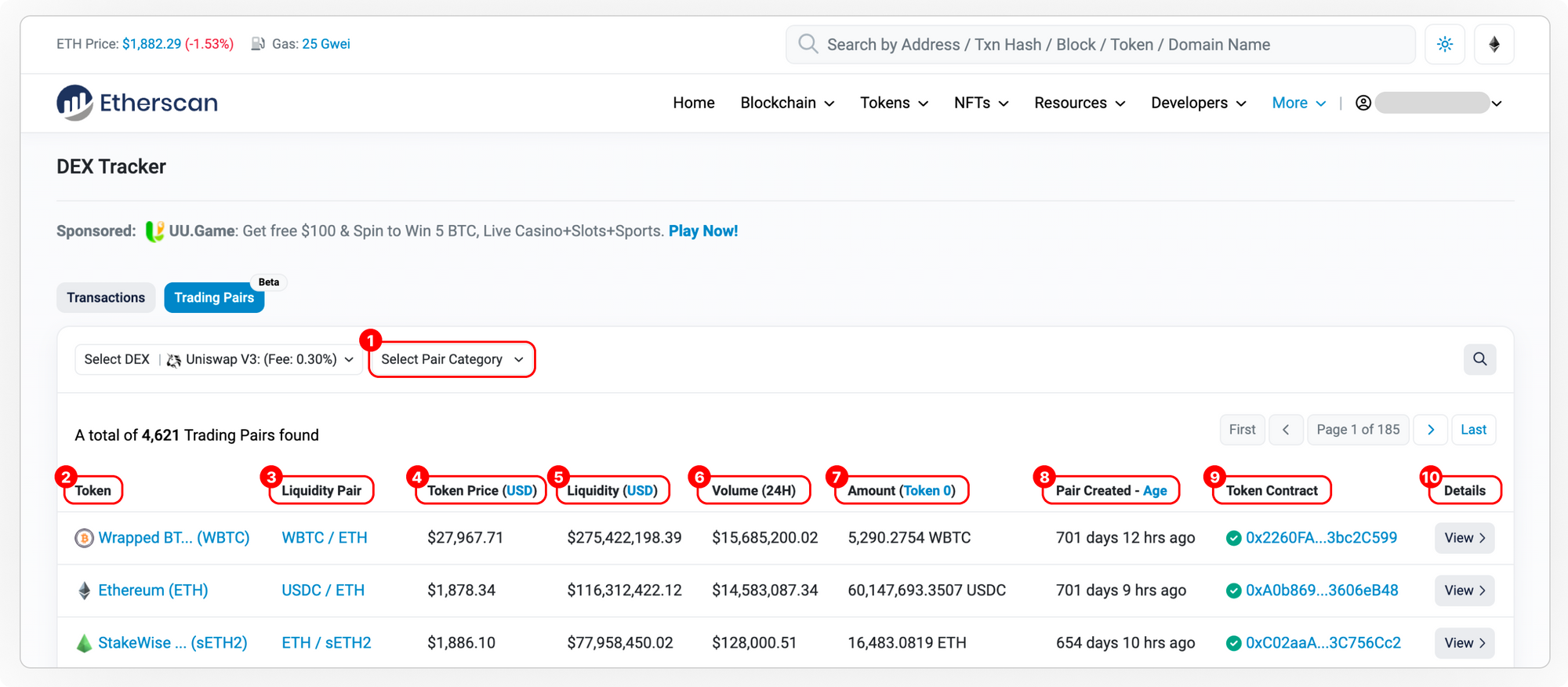Screen dimensions: 1568x687
Task: Click the Ethereum network diamond icon
Action: [1494, 45]
